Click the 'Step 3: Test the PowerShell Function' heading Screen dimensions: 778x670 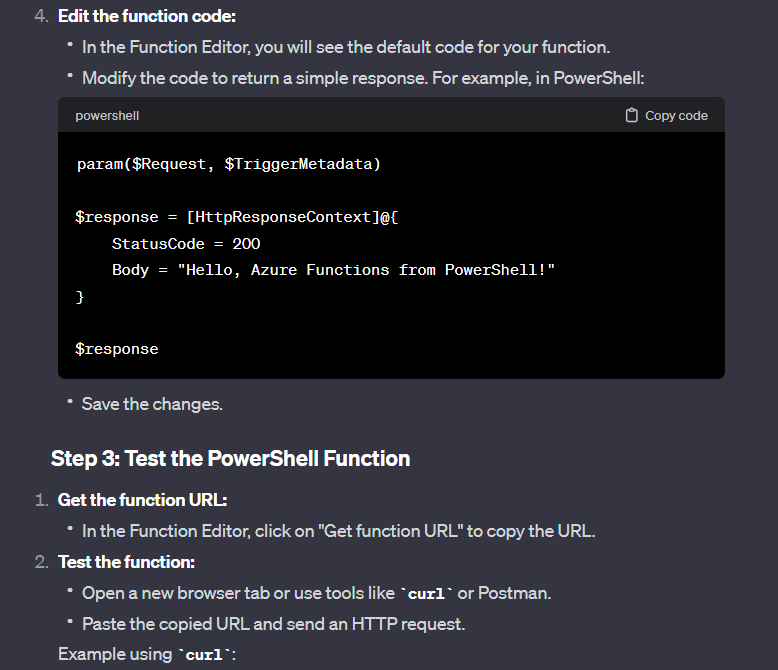point(231,458)
